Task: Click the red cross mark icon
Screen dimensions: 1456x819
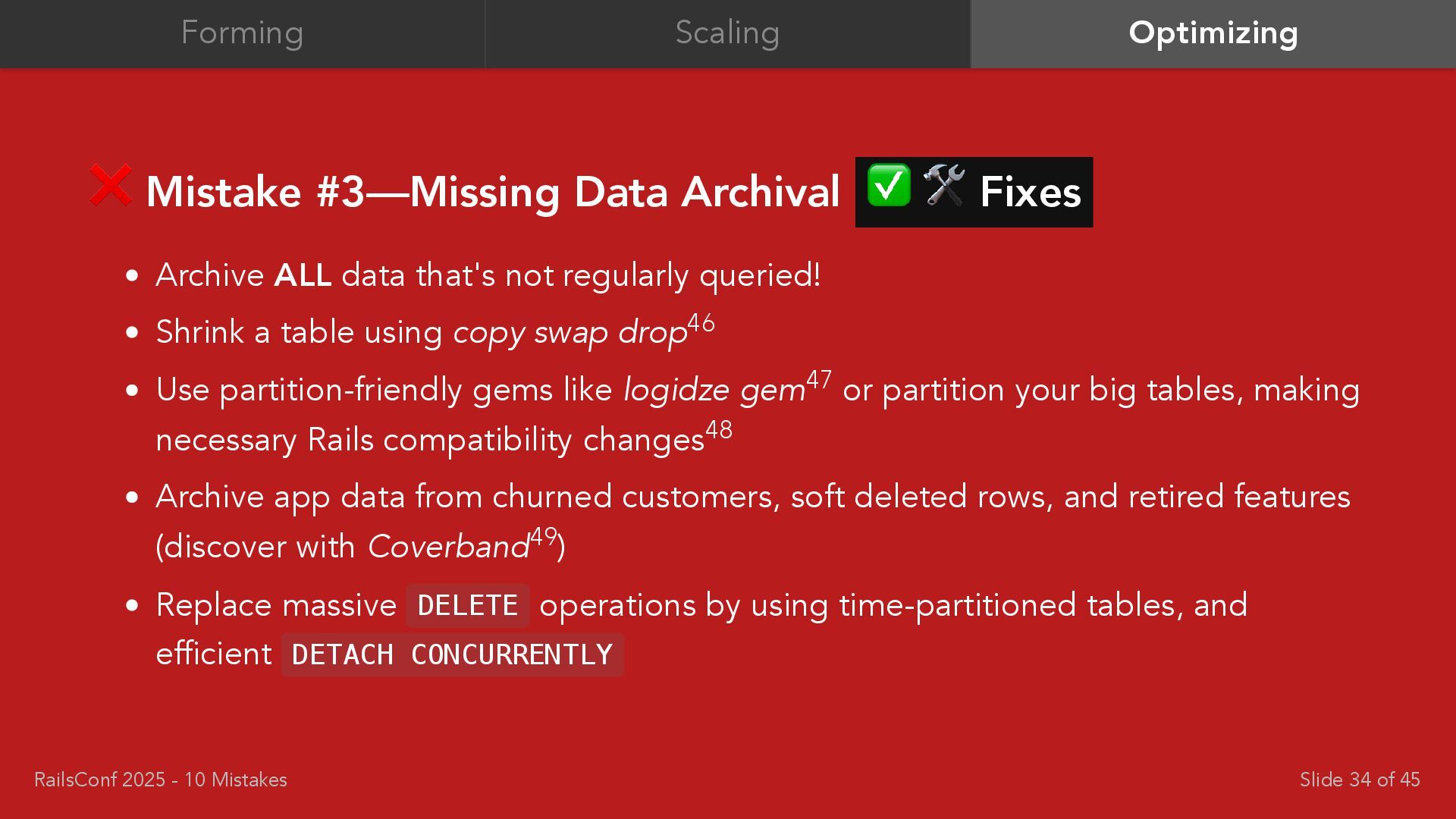Action: coord(111,185)
